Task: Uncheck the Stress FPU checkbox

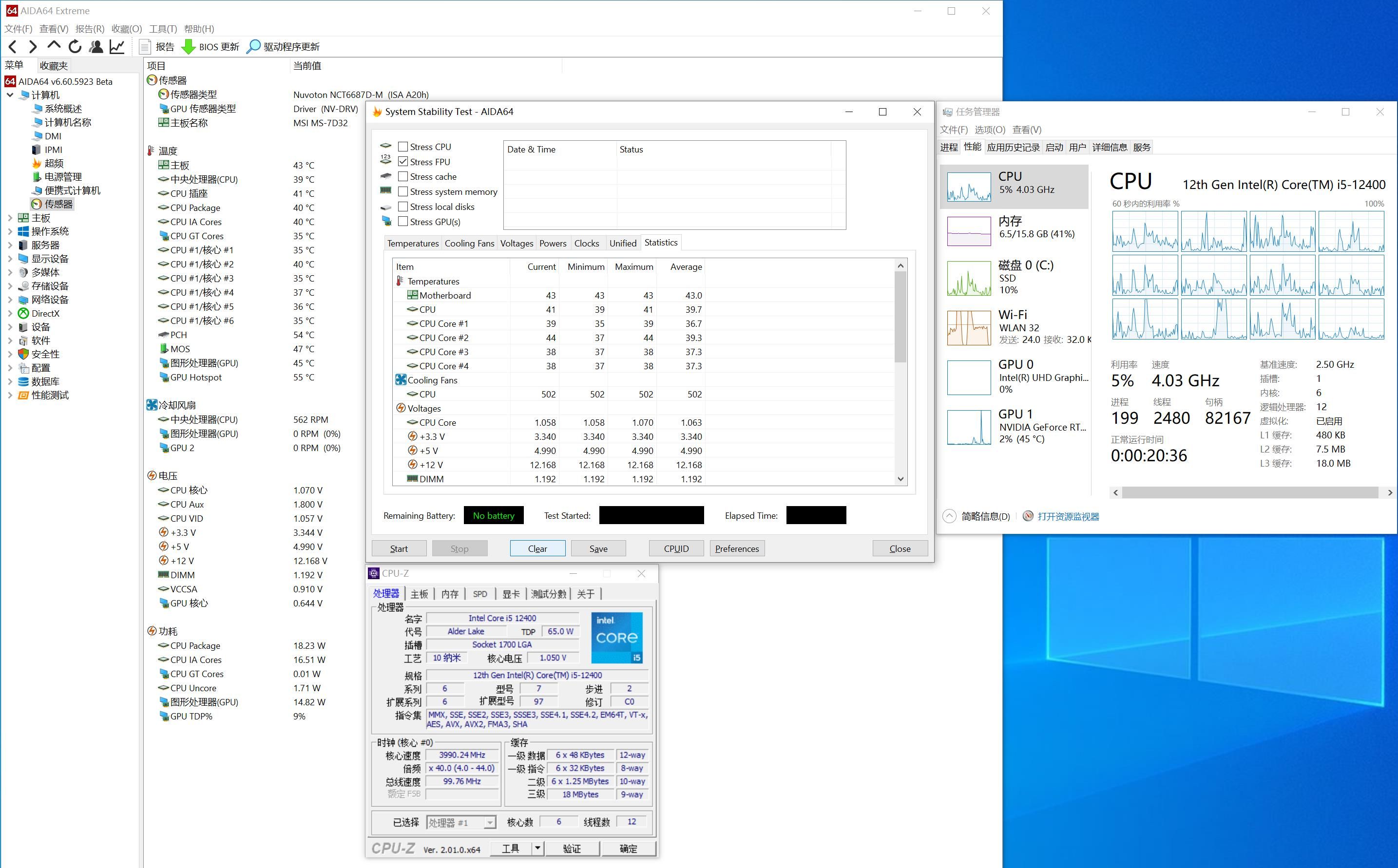Action: tap(403, 162)
